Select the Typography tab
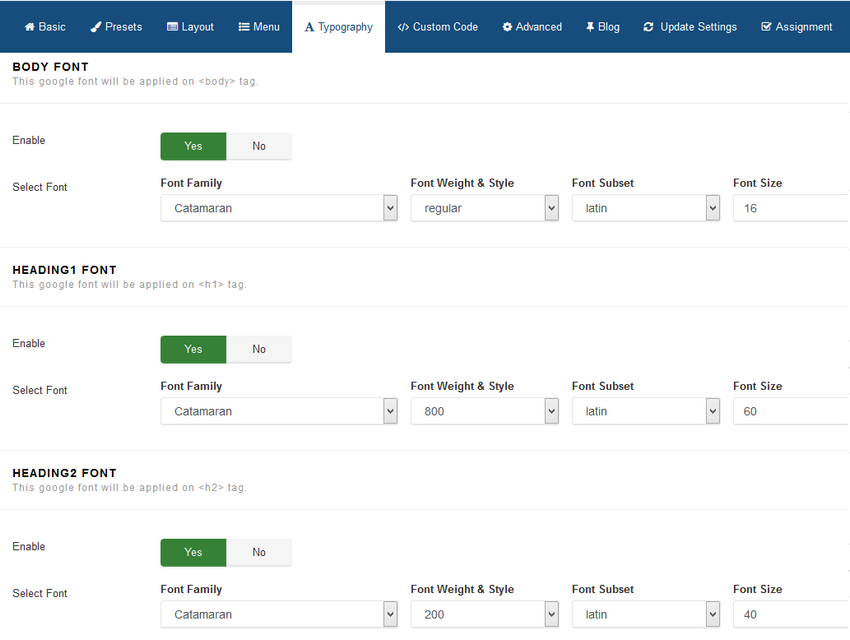This screenshot has width=850, height=640. (338, 27)
